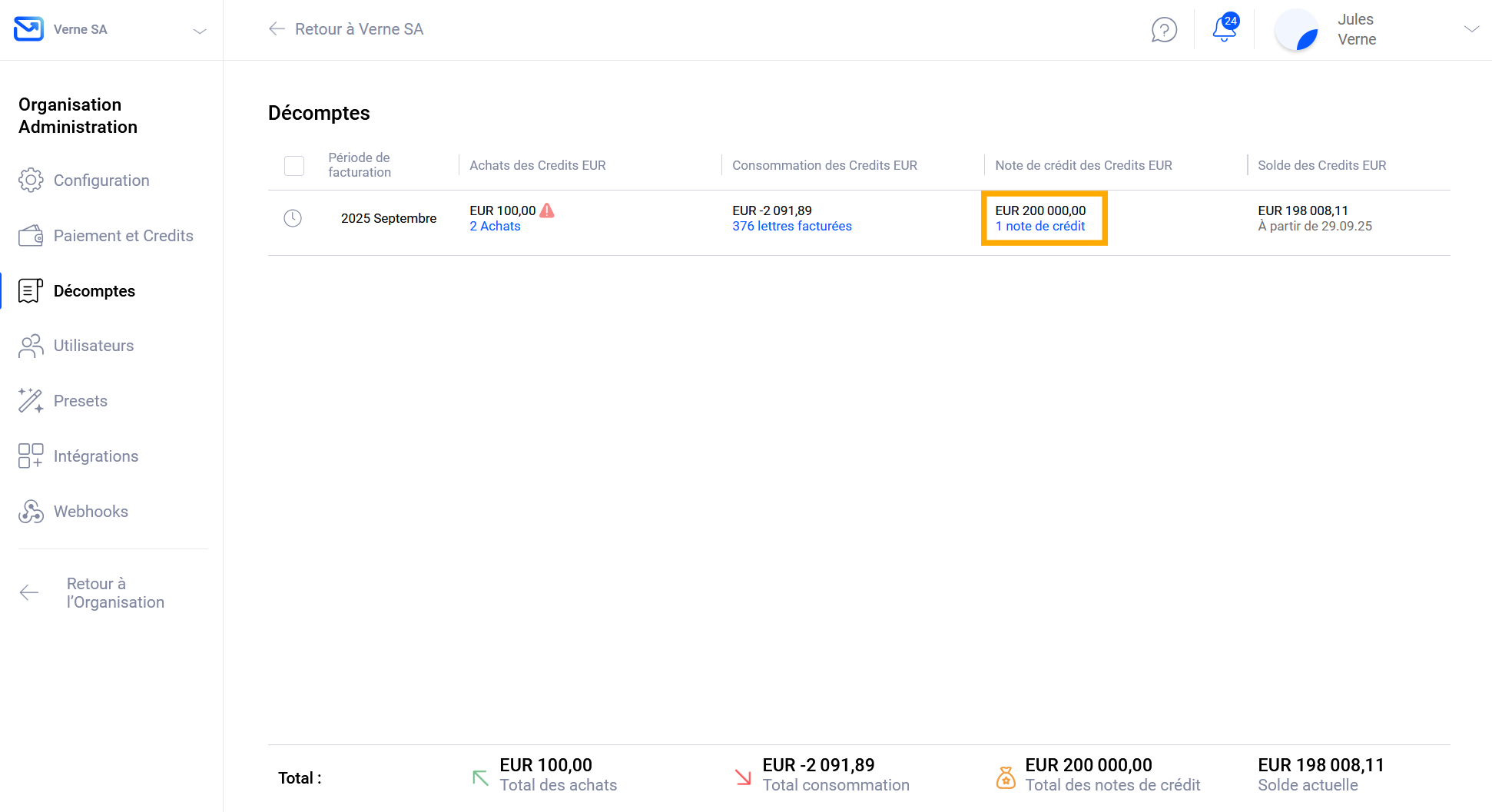The height and width of the screenshot is (812, 1492).
Task: Click the red warning icon beside EUR 100,00
Action: coord(547,210)
